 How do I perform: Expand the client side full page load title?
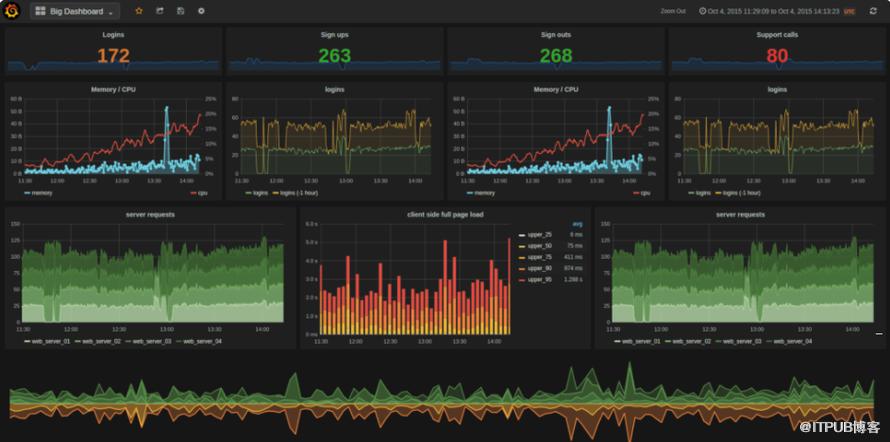point(444,214)
